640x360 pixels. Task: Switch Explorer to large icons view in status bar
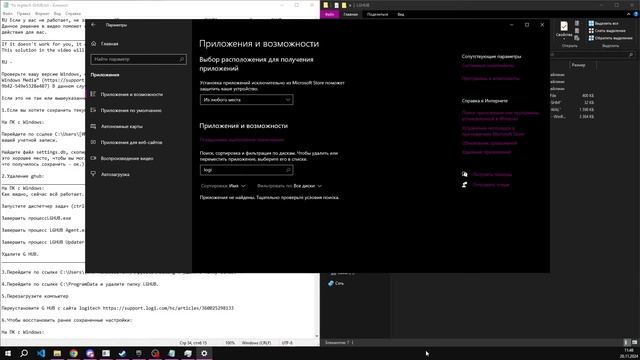coord(634,342)
